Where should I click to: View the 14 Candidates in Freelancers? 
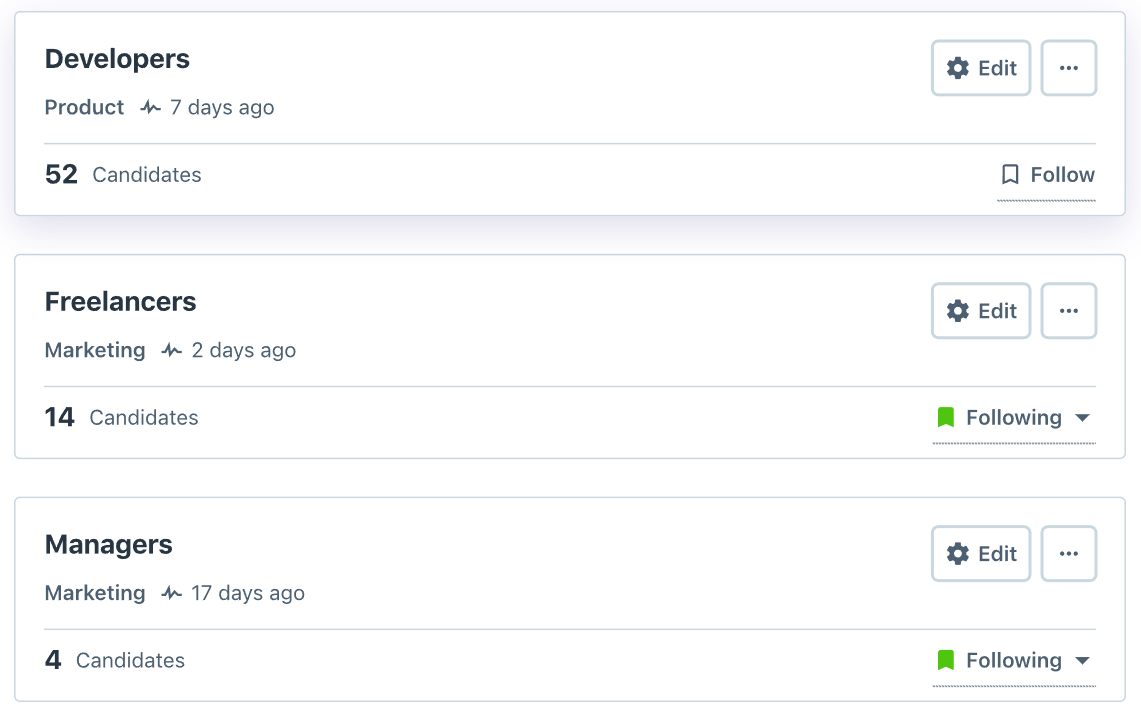(121, 418)
